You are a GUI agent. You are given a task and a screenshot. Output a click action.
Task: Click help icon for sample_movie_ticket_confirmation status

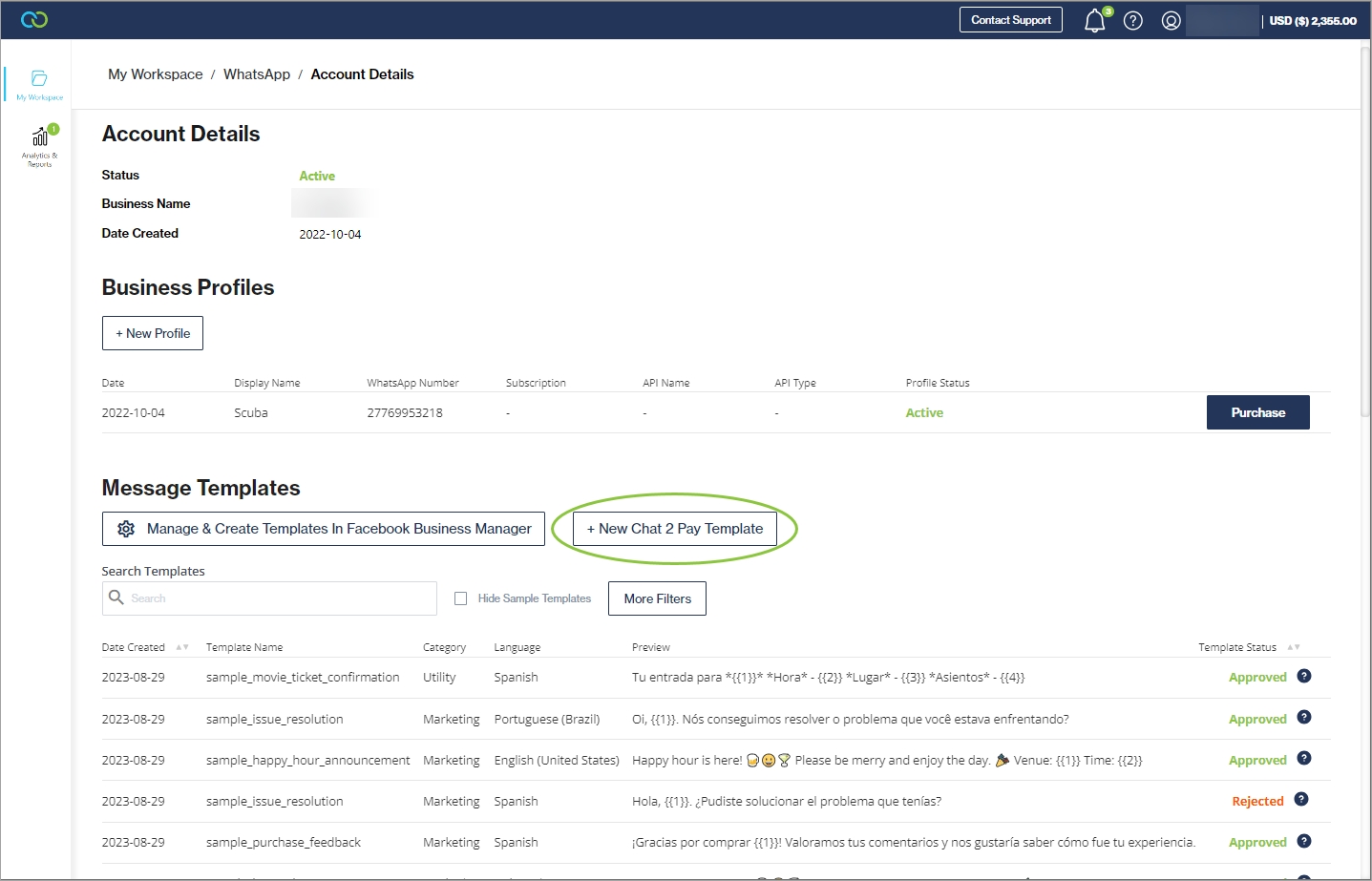[1304, 676]
